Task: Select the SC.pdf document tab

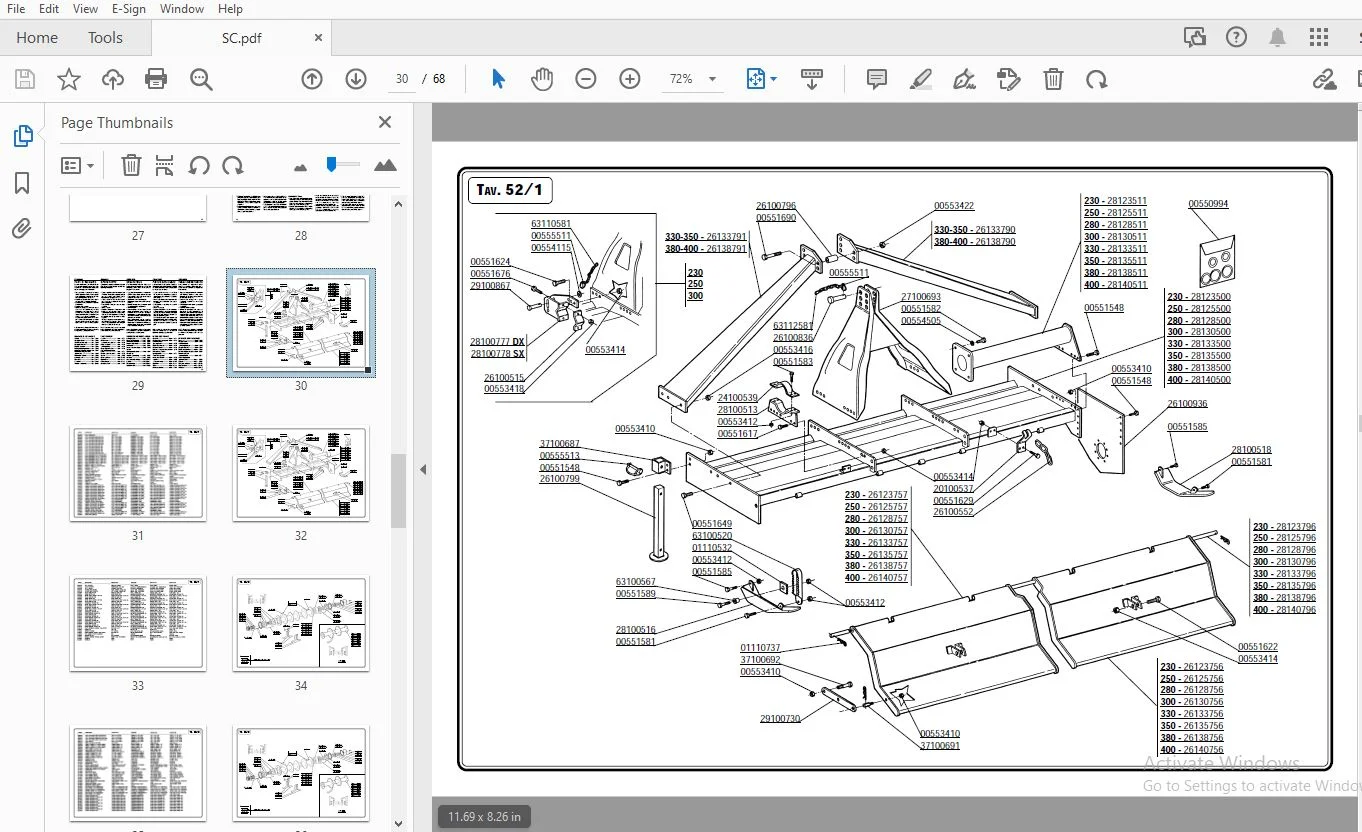Action: coord(241,38)
